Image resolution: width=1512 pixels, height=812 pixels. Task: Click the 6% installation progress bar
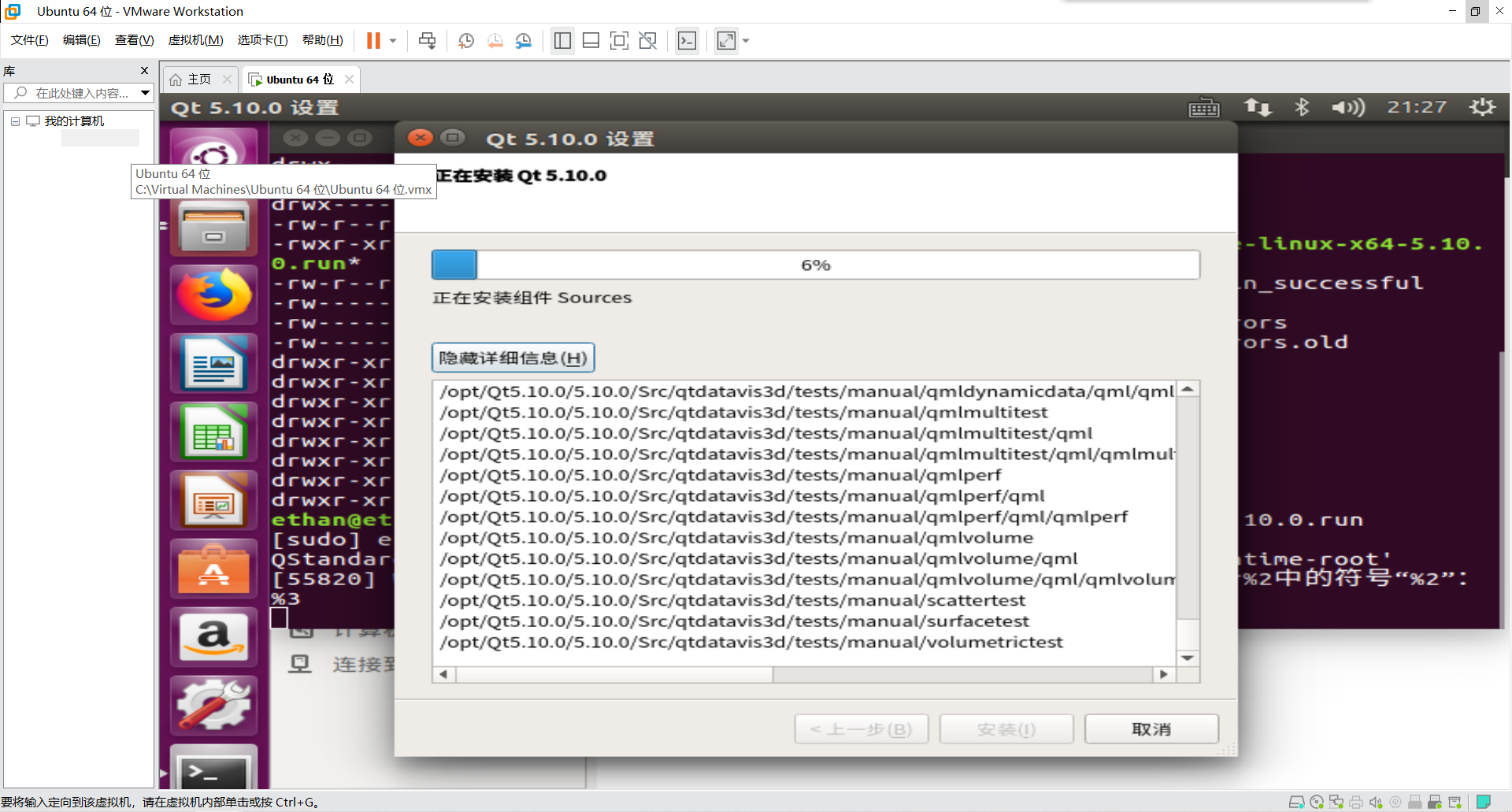pyautogui.click(x=815, y=265)
